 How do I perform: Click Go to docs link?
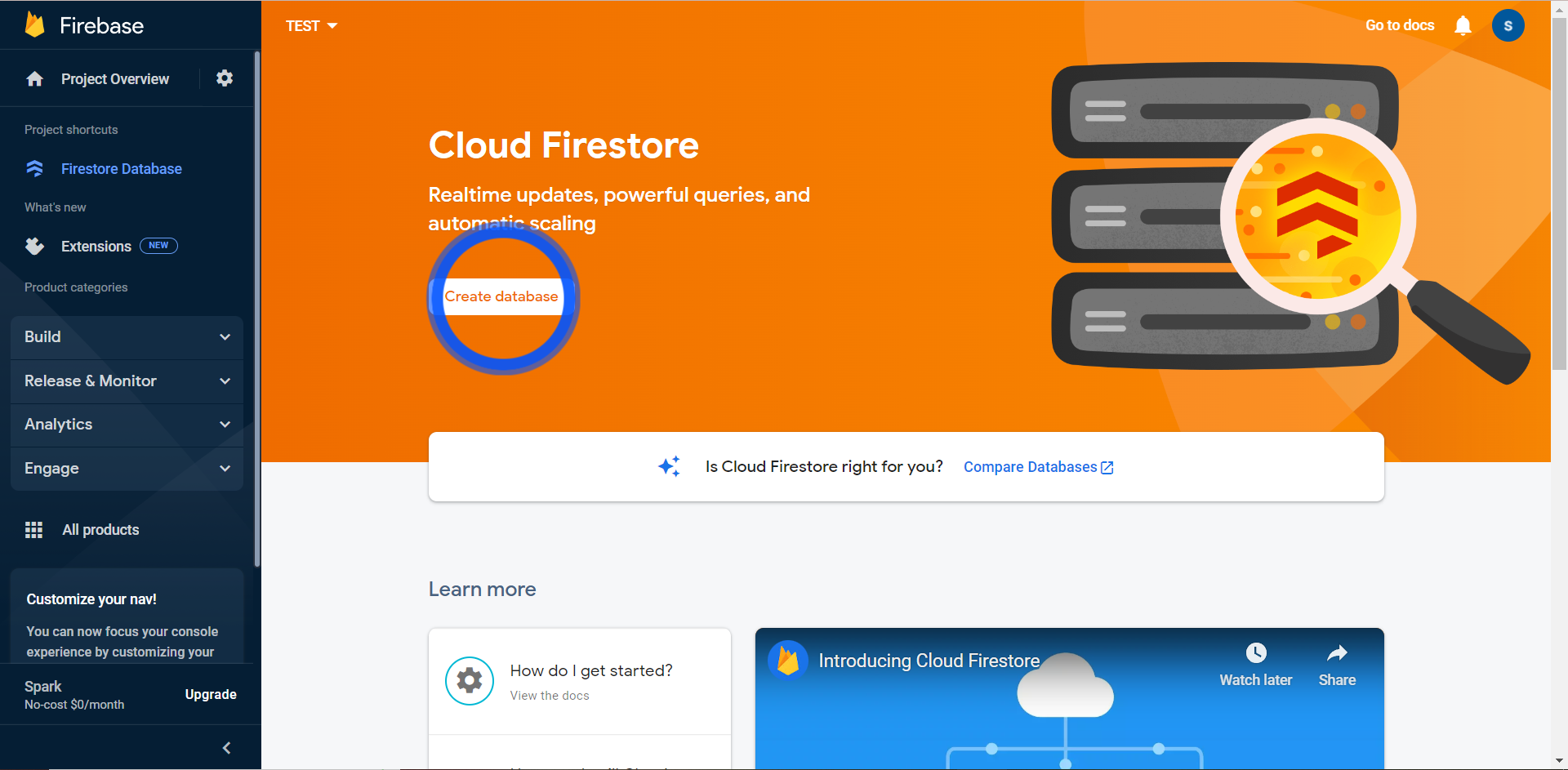click(1400, 25)
